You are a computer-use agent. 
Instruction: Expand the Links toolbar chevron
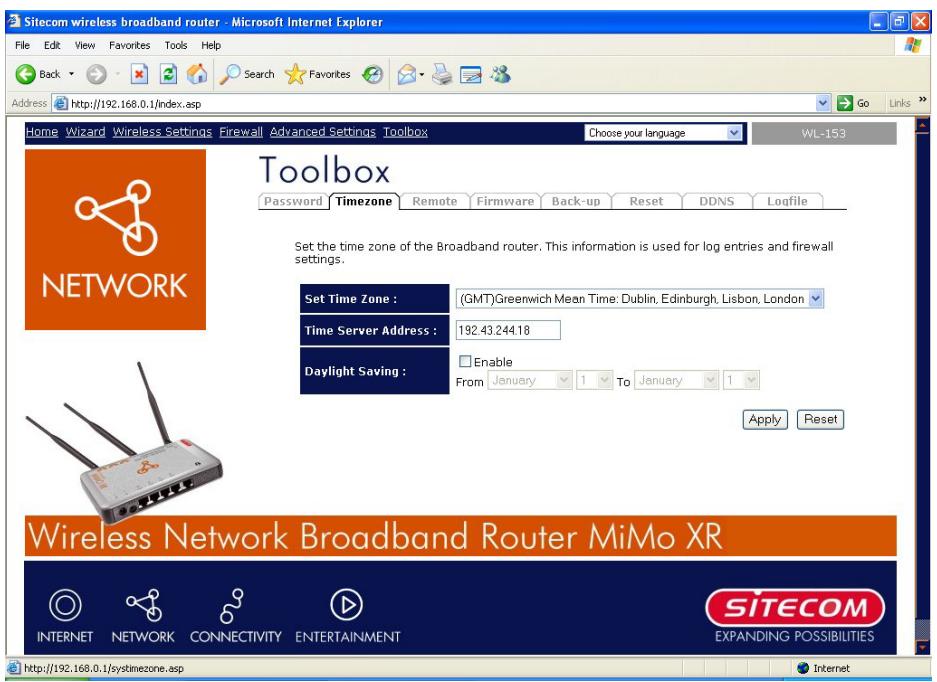point(923,99)
